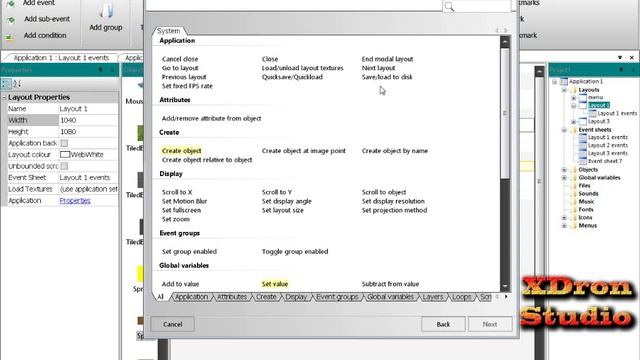Screen dimensions: 640x360
Task: Click the Files folder icon
Action: point(573,186)
